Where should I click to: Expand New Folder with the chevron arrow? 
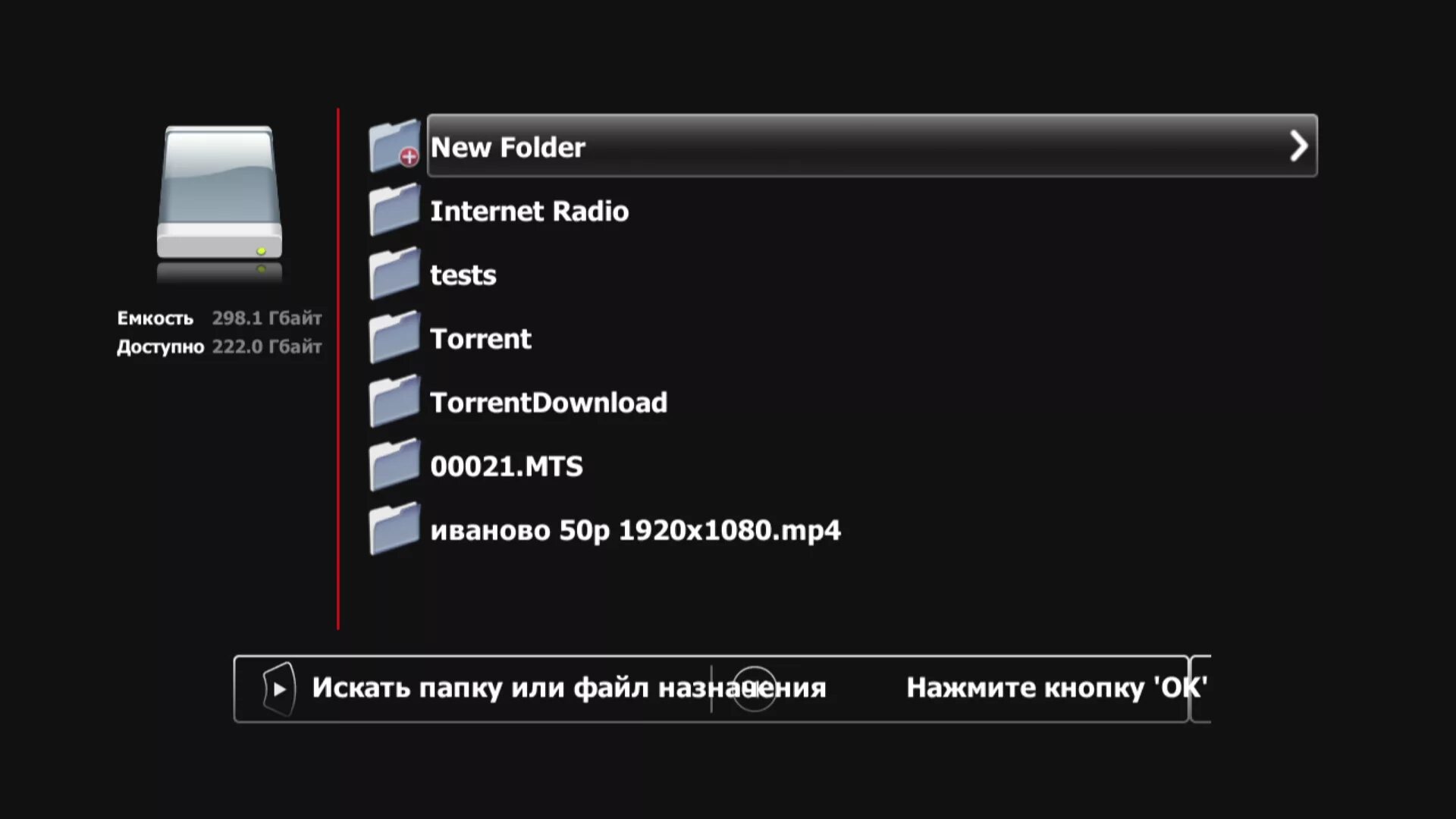tap(1298, 146)
